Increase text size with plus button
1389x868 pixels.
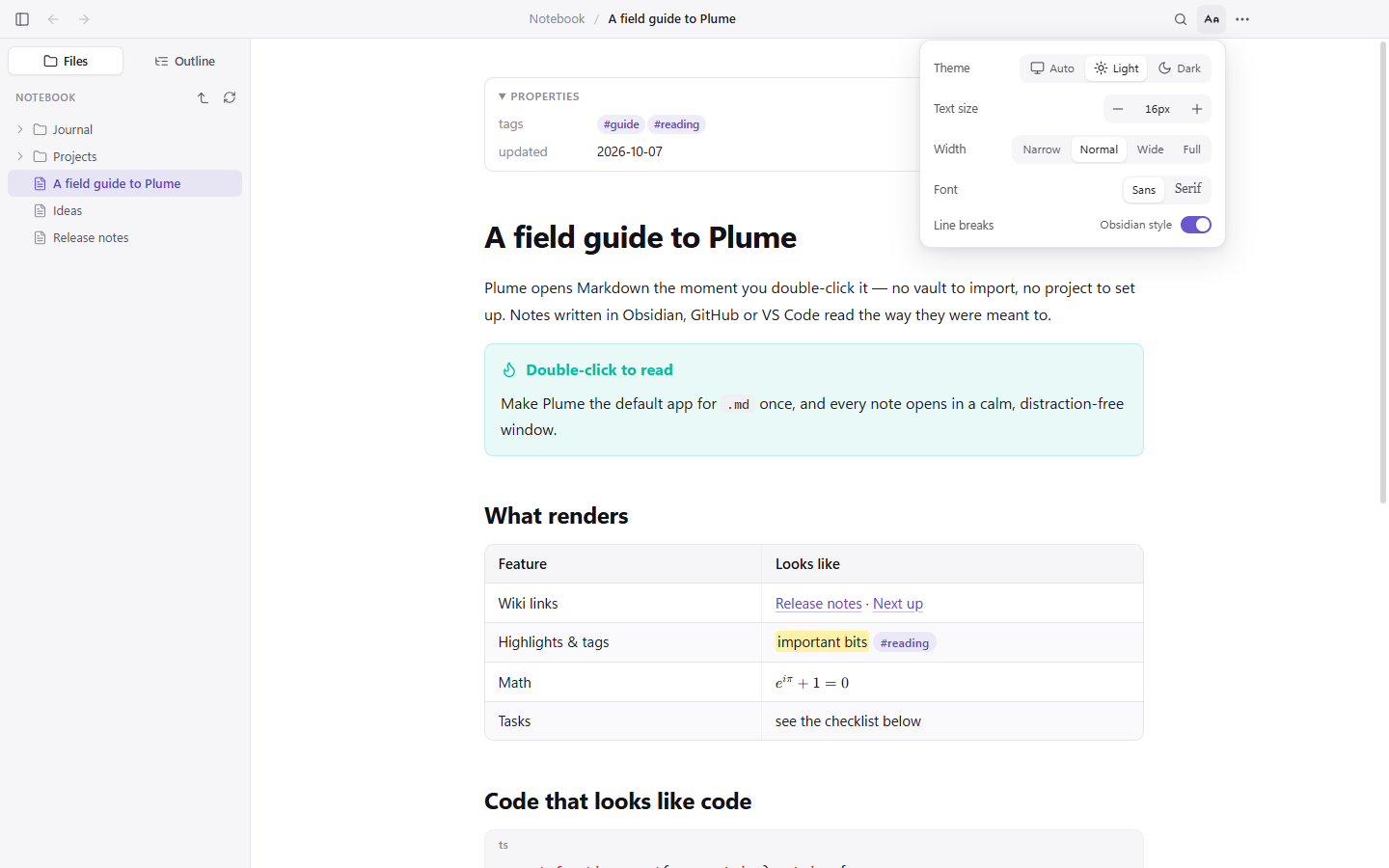point(1197,109)
